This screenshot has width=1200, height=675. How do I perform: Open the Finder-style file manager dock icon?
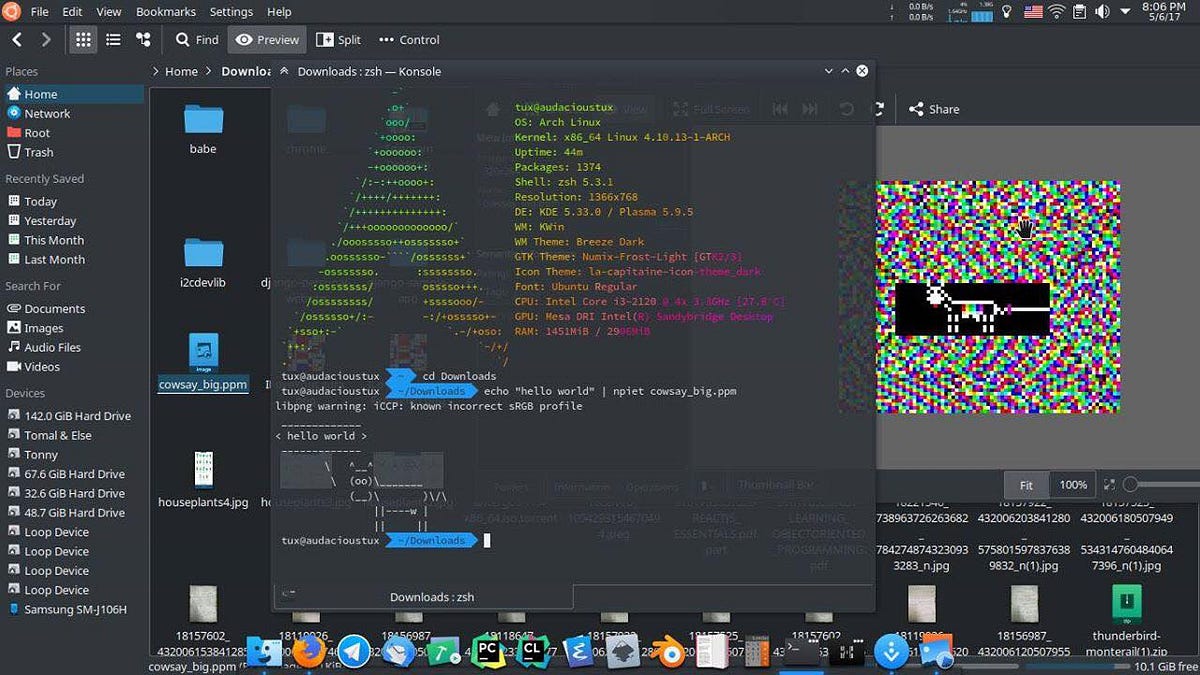point(263,652)
